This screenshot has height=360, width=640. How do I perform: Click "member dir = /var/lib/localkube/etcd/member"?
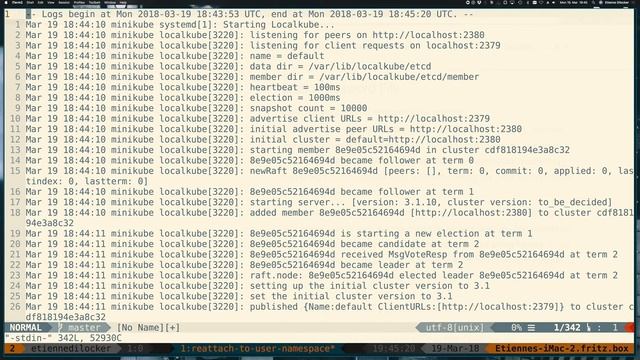click(364, 77)
